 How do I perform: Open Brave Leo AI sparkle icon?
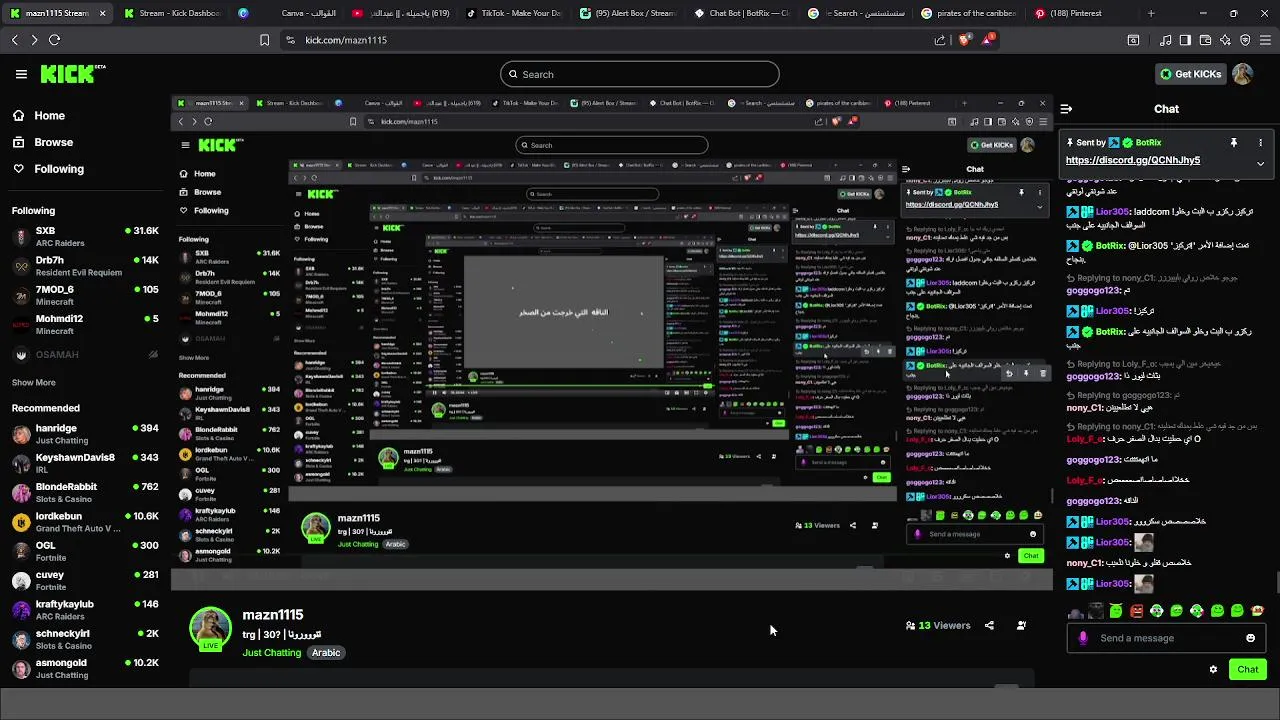[x=1225, y=40]
